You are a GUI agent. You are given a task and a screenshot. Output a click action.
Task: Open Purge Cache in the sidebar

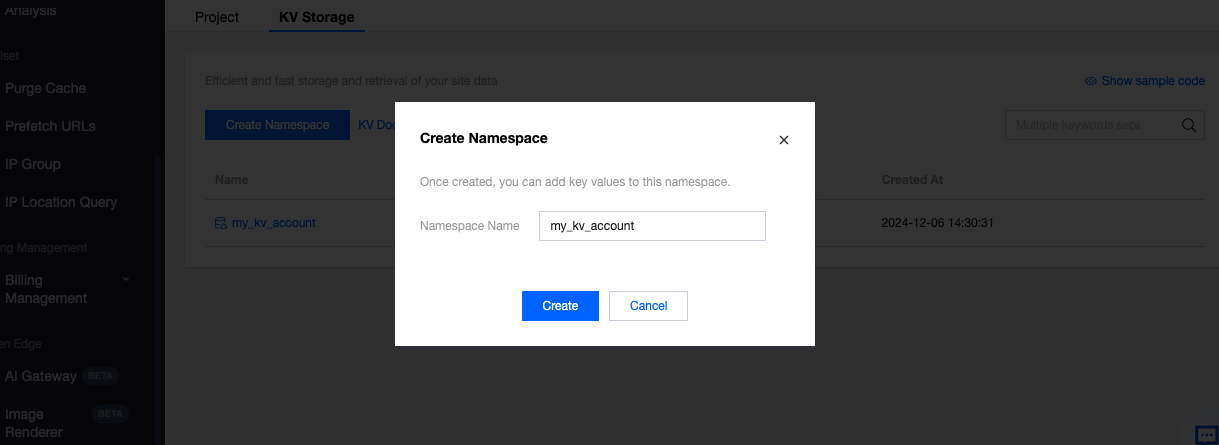(45, 88)
